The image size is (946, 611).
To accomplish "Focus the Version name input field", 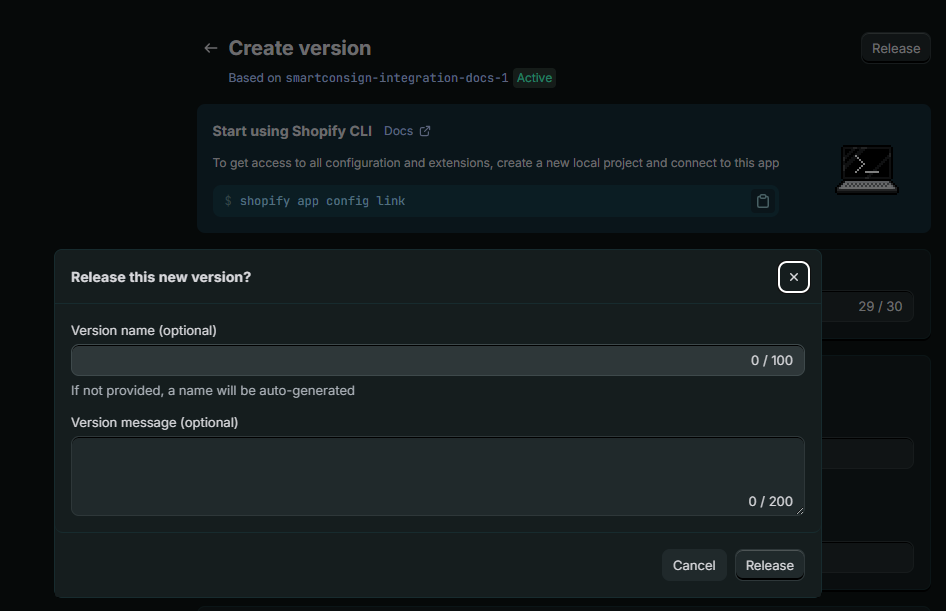I will (x=437, y=360).
